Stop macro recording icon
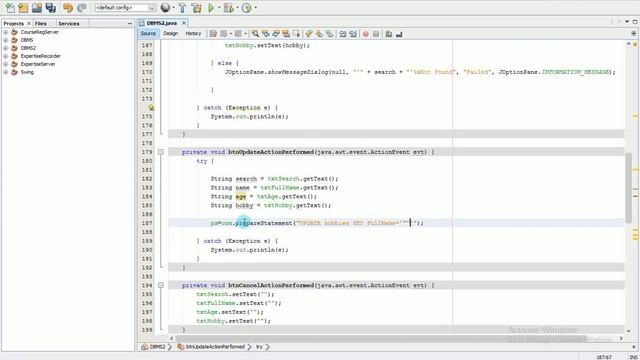Screen dimensions: 640x360 [376, 34]
